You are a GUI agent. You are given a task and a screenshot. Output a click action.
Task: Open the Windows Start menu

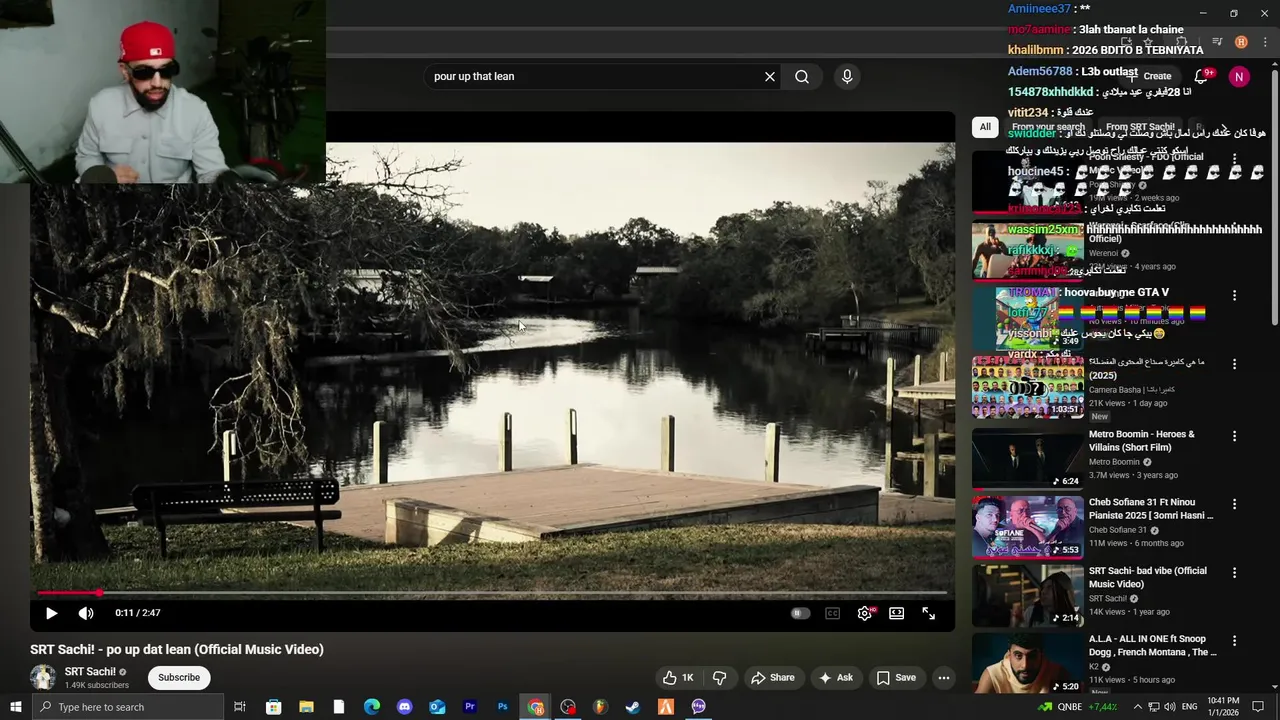(16, 707)
